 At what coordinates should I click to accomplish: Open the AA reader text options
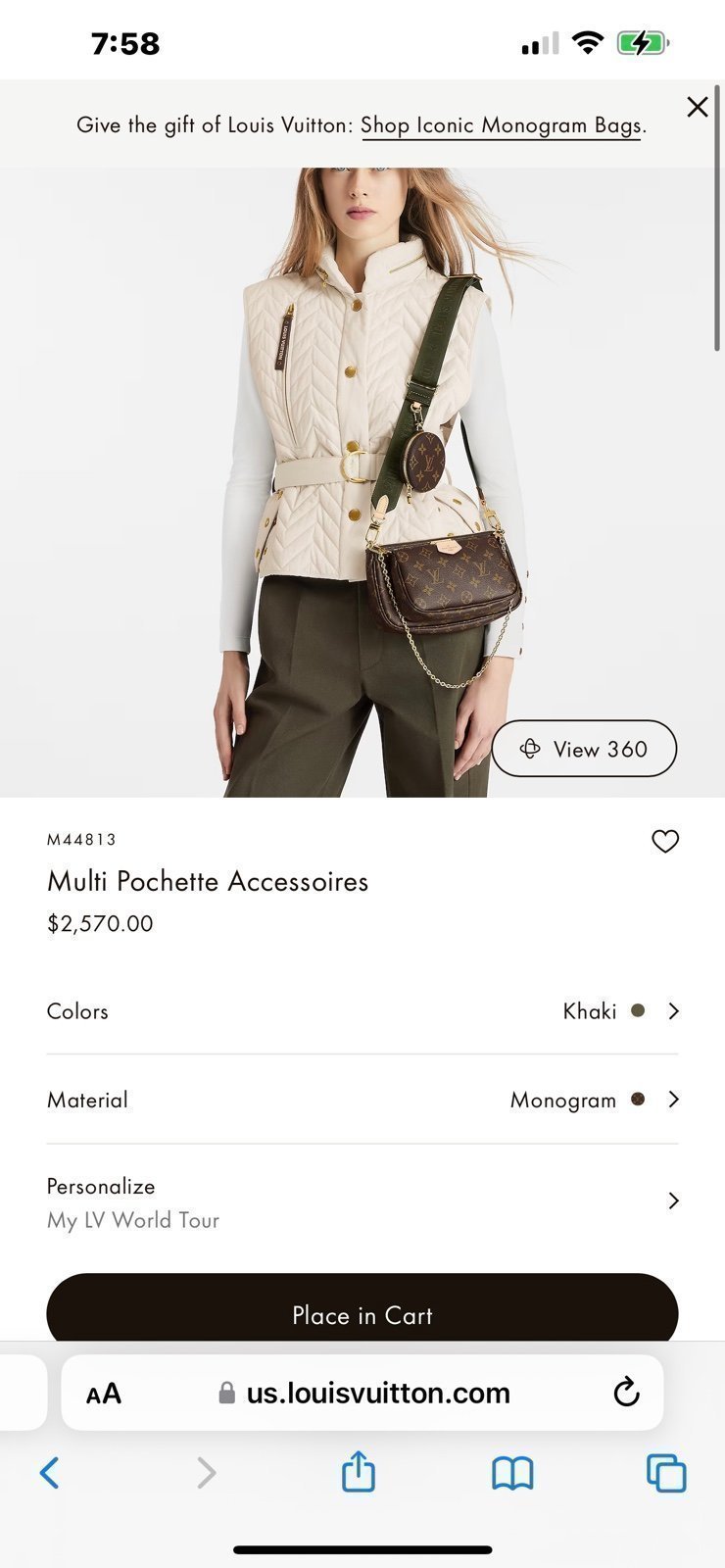pyautogui.click(x=103, y=1393)
